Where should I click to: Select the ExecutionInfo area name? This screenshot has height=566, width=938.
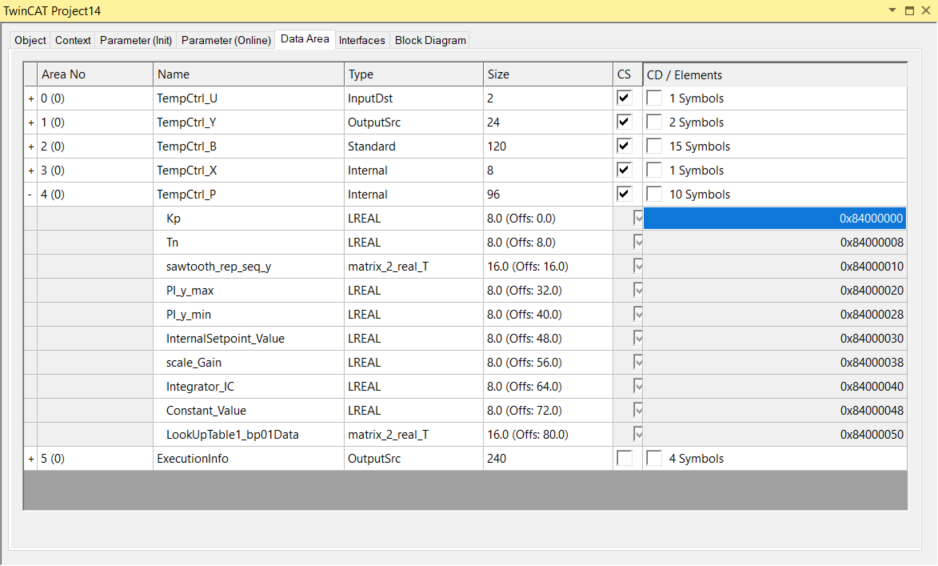[x=193, y=459]
